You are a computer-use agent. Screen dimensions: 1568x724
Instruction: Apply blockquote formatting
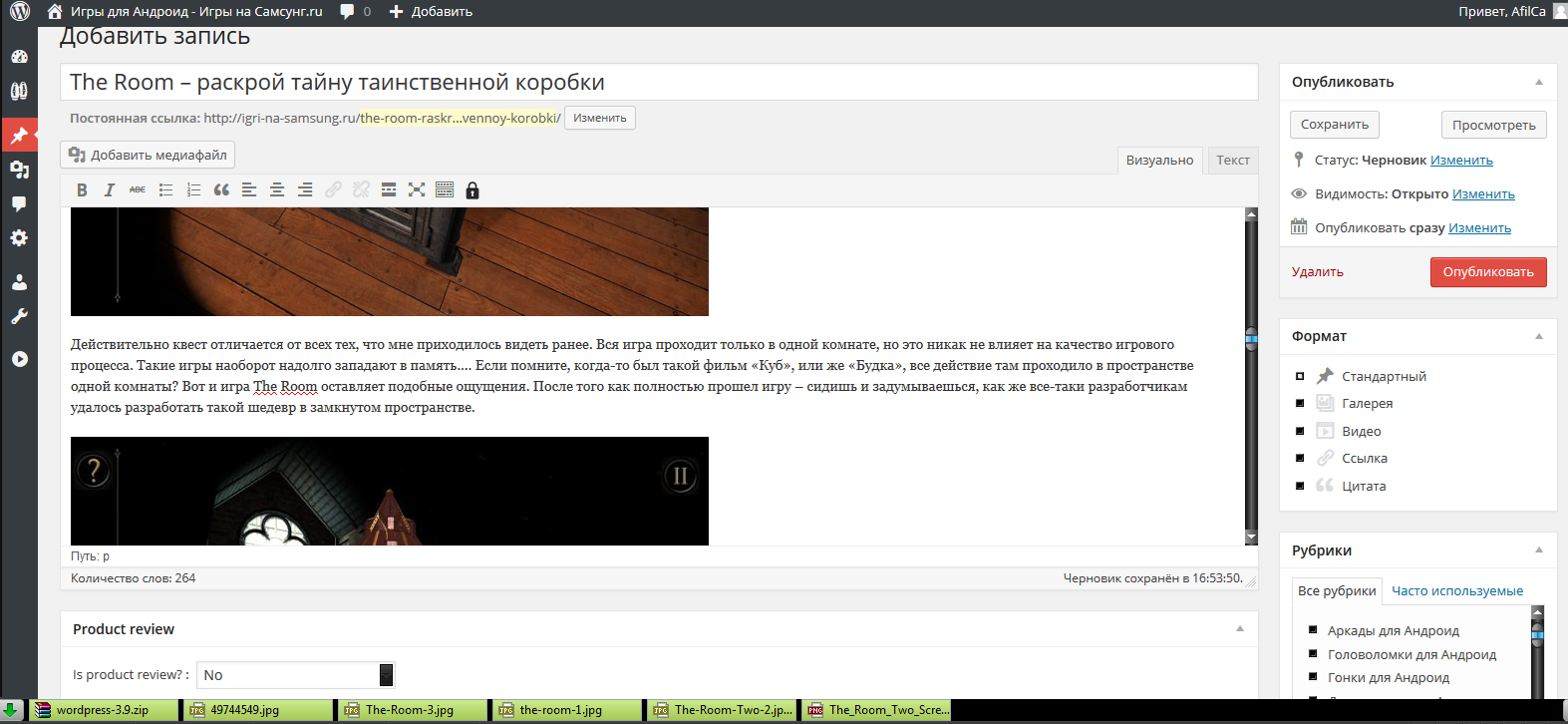click(221, 189)
